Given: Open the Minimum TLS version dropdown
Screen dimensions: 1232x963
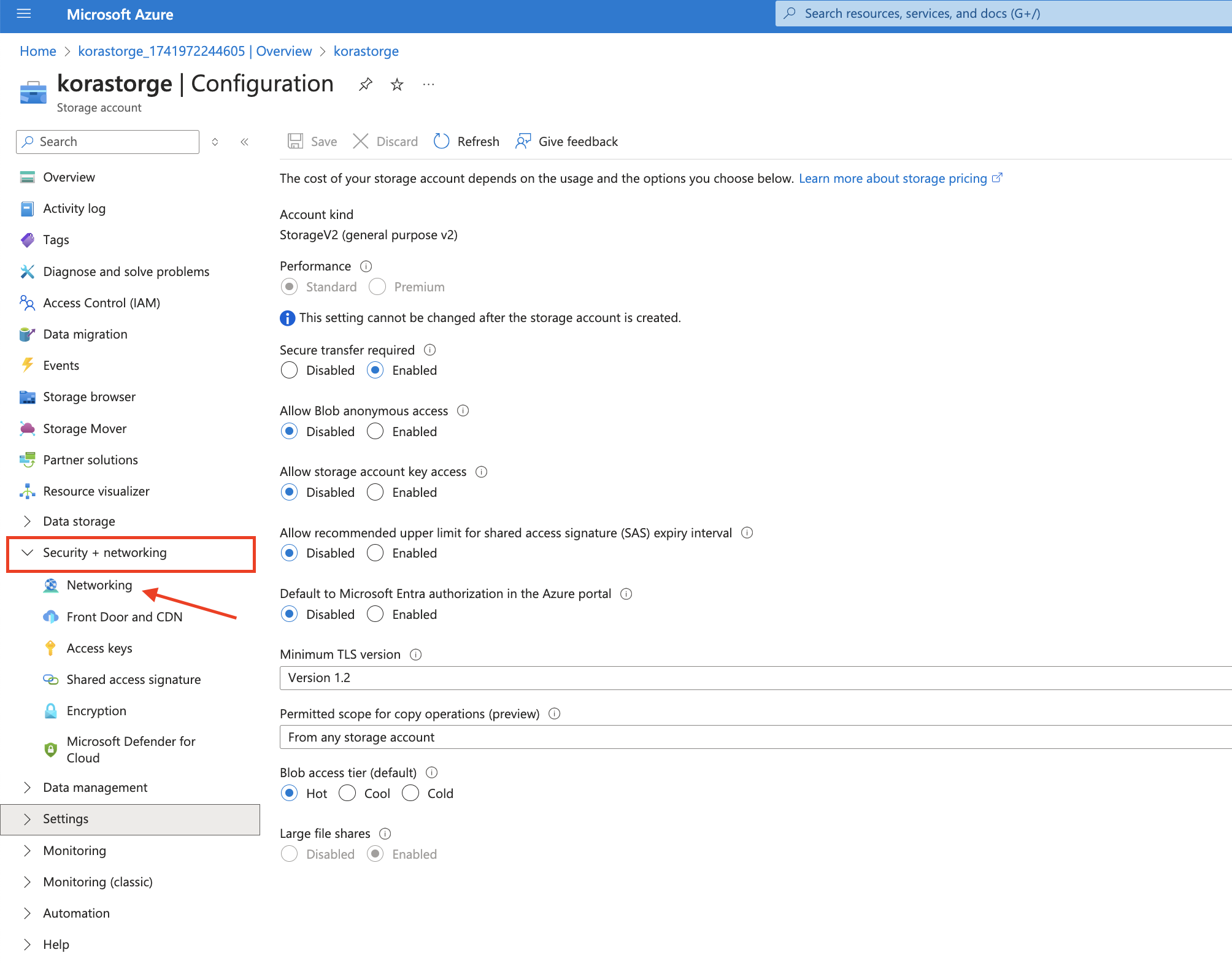Looking at the screenshot, I should click(x=755, y=678).
